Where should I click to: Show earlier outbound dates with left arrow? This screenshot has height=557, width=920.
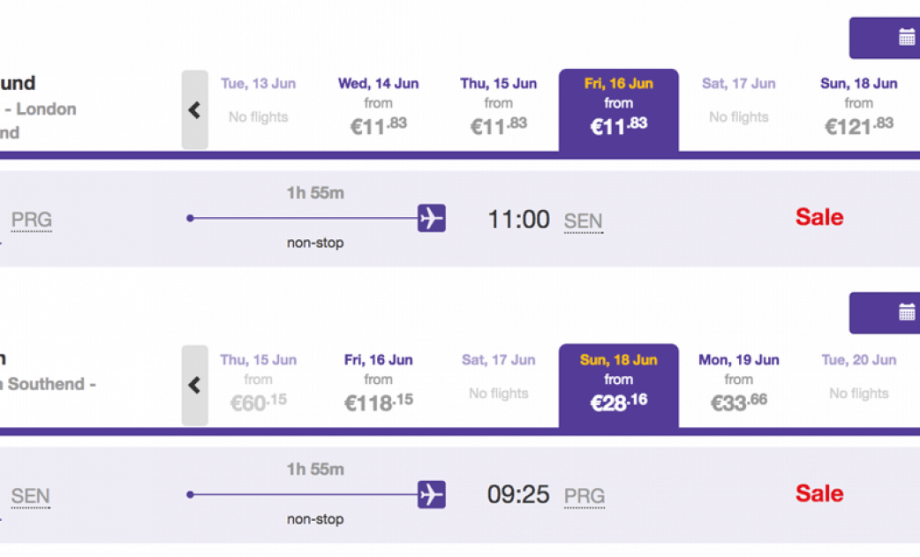pyautogui.click(x=195, y=110)
